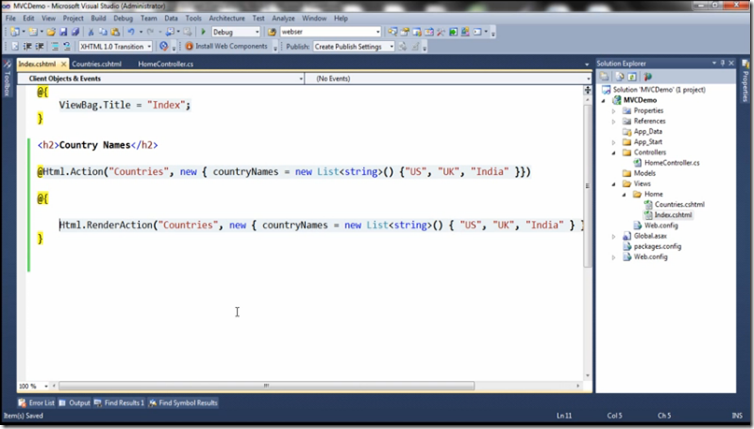This screenshot has width=754, height=429.
Task: Select the Models folder
Action: (644, 173)
